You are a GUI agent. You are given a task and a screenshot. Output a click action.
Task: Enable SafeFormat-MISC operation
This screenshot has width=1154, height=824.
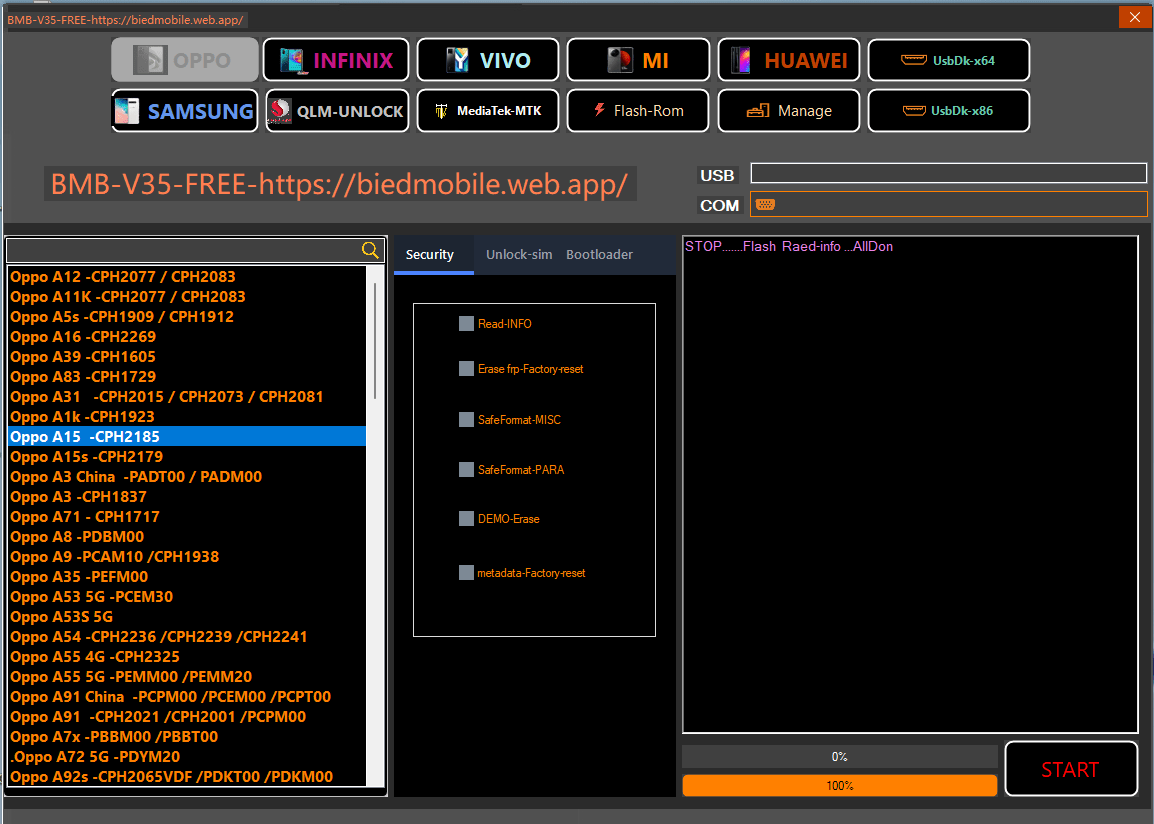(x=466, y=420)
